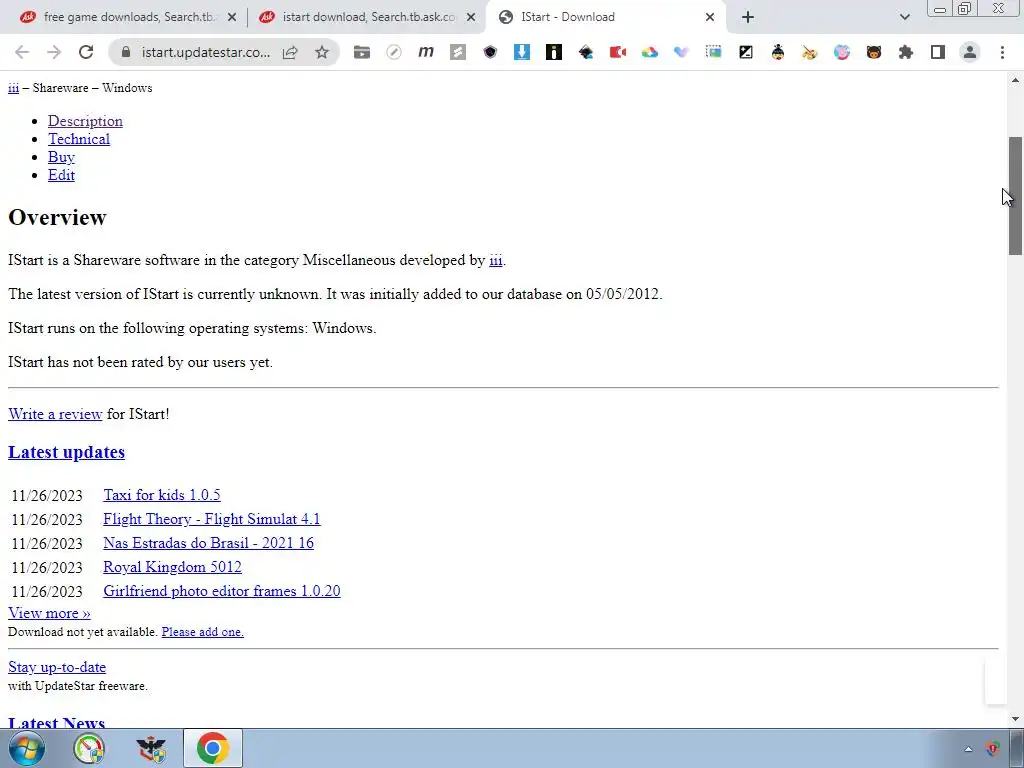Screen dimensions: 1024x768
Task: Open 'Flight Theory - Flight Simulat 4.1'
Action: click(x=212, y=519)
